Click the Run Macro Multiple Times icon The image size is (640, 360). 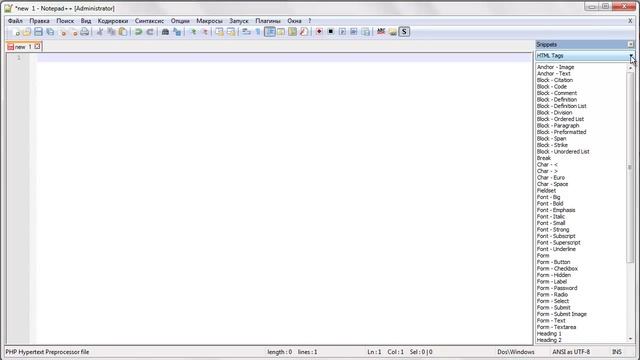pyautogui.click(x=353, y=32)
